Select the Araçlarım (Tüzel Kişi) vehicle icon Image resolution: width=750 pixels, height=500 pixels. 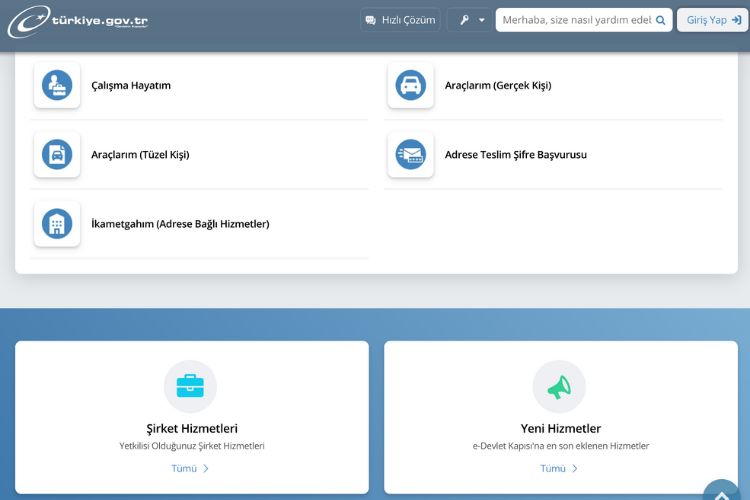pos(57,155)
